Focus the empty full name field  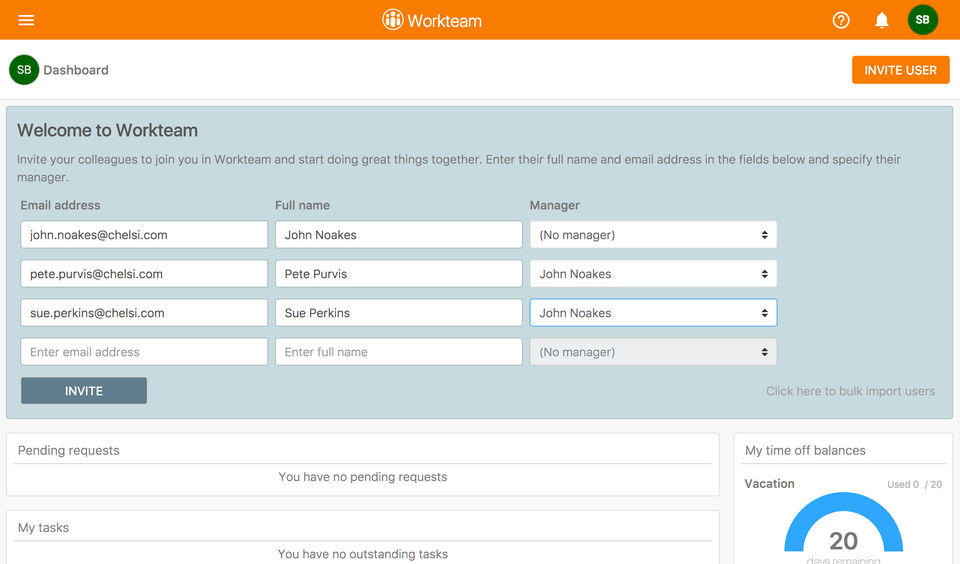[398, 352]
